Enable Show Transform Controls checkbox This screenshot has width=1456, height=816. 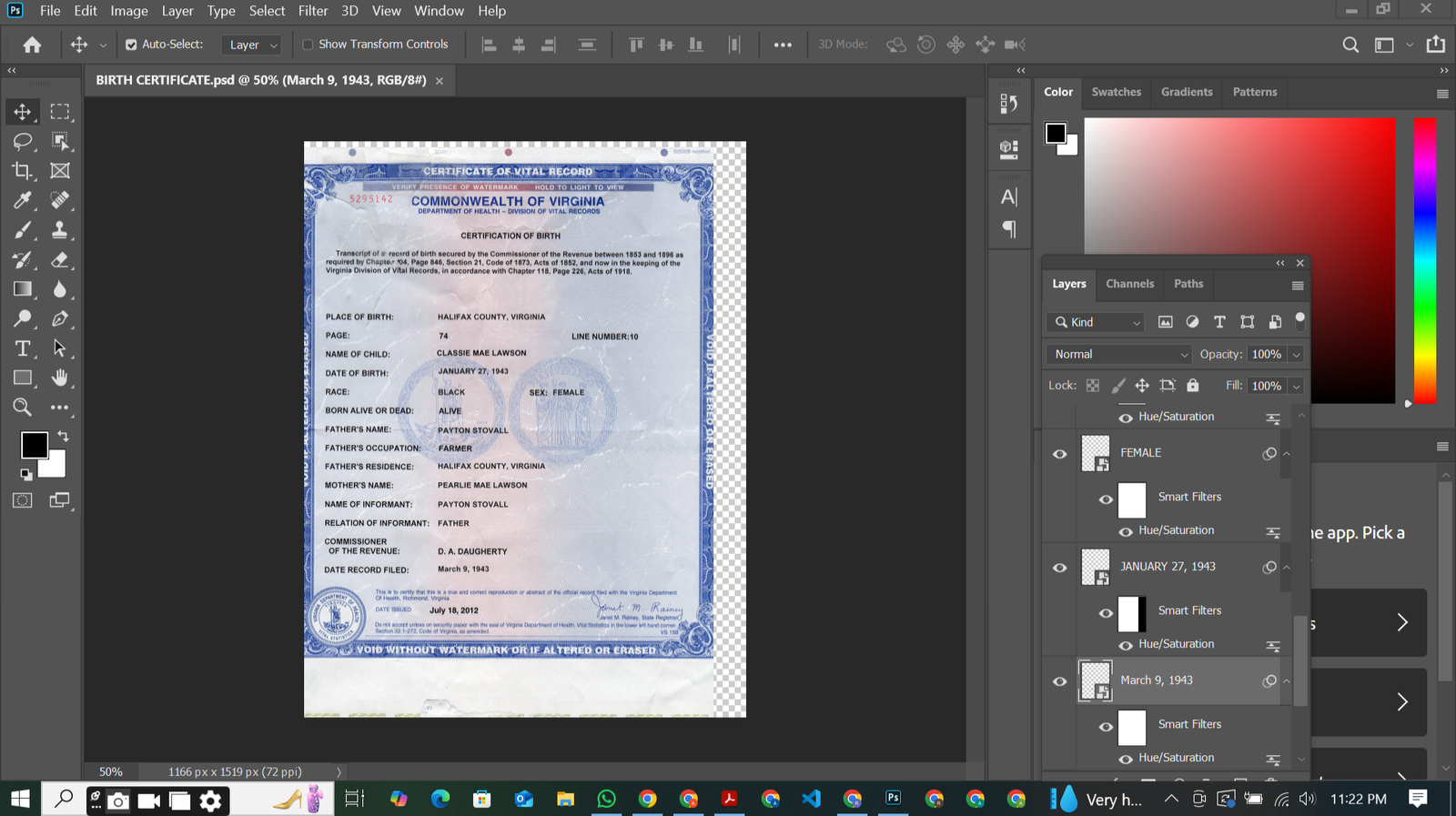pos(308,45)
